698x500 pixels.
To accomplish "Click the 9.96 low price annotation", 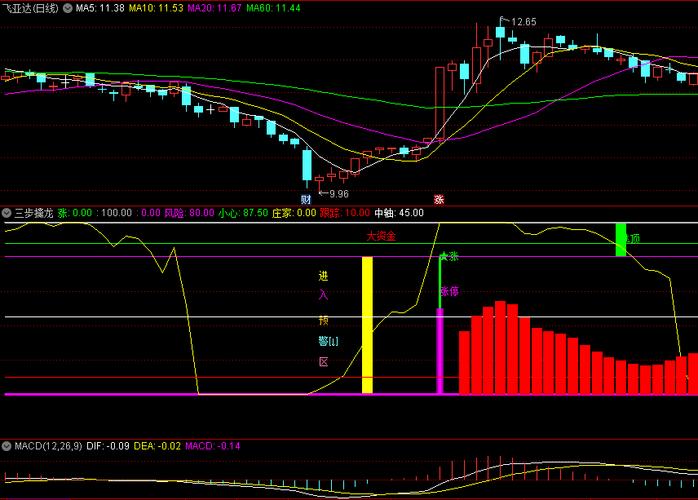I will coord(338,193).
